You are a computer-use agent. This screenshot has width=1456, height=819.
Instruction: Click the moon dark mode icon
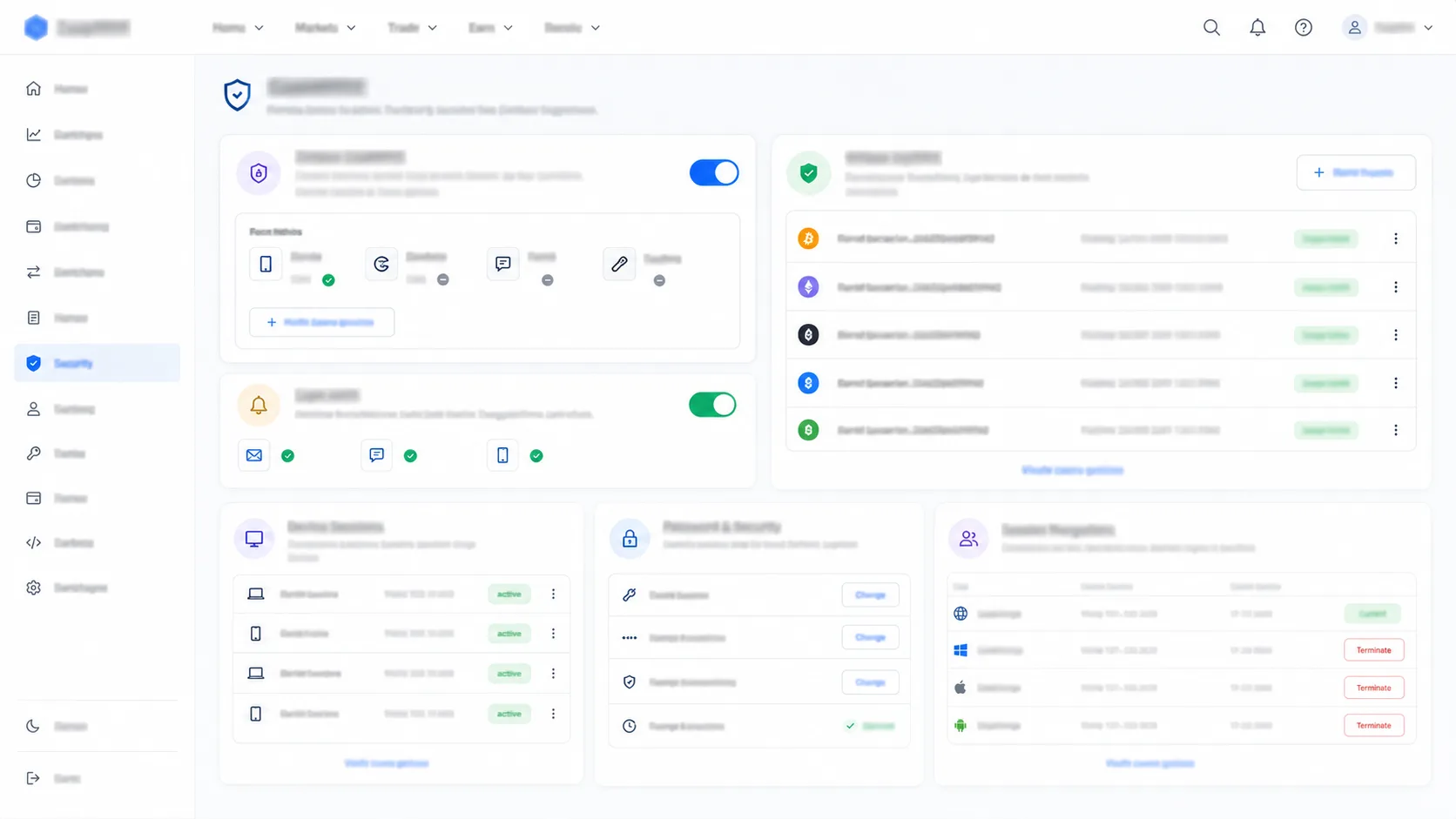click(33, 726)
